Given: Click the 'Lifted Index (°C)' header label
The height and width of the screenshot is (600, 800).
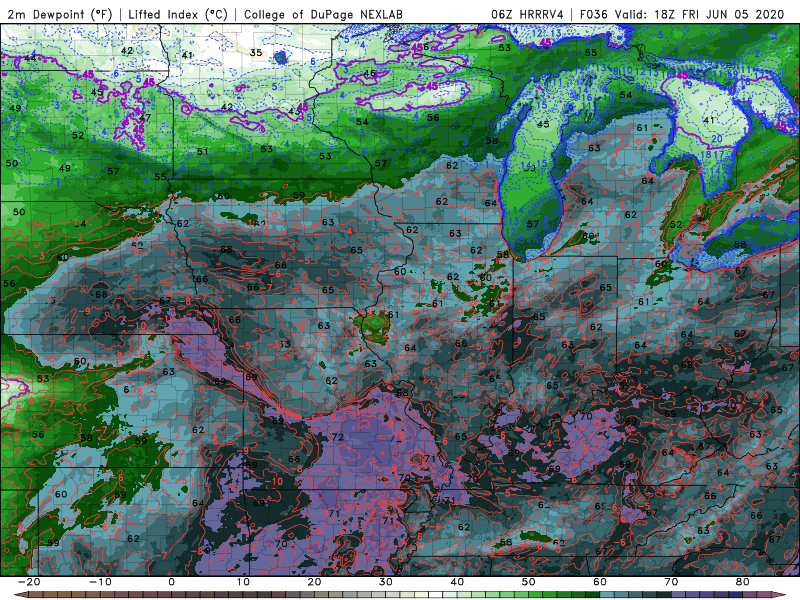Looking at the screenshot, I should coord(178,15).
